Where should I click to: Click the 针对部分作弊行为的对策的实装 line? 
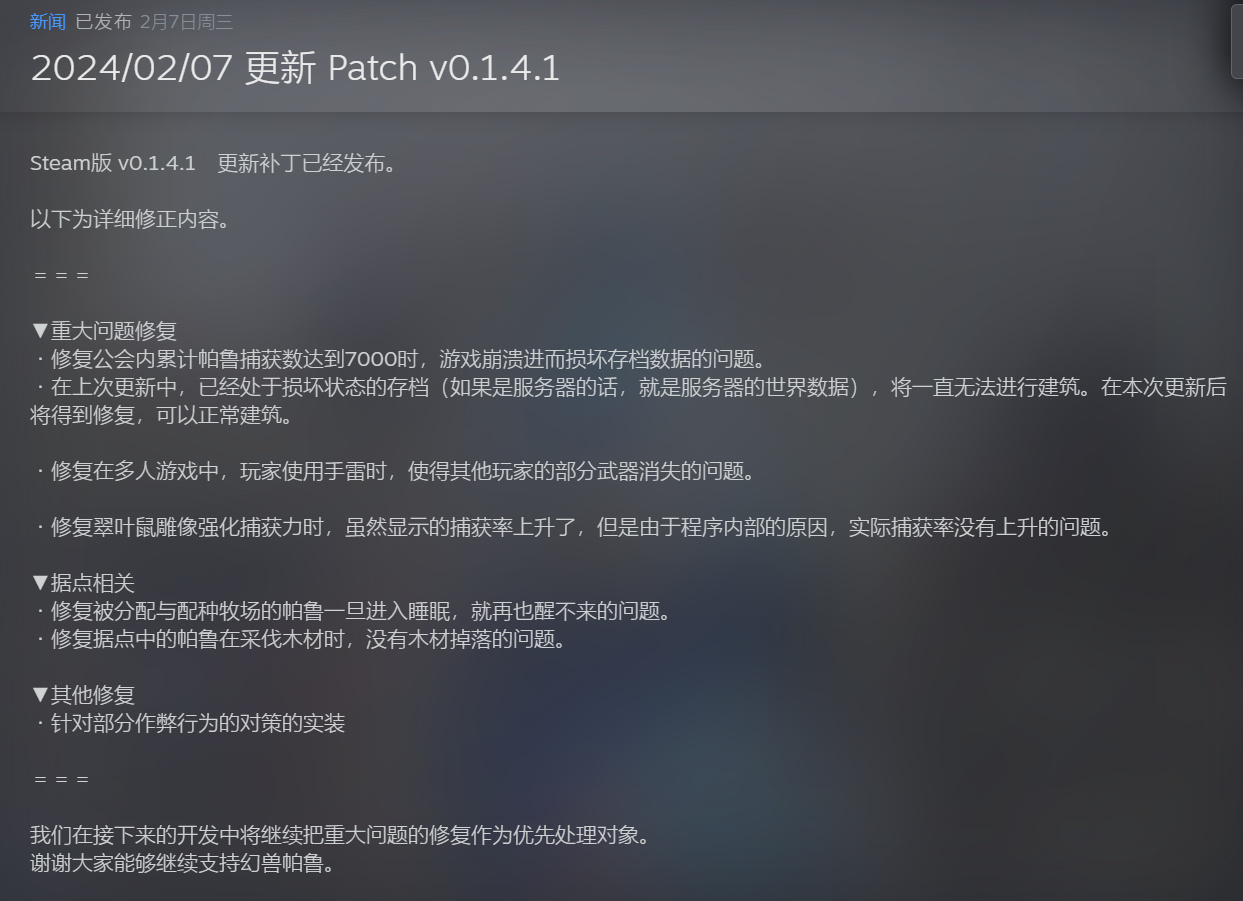click(x=188, y=723)
